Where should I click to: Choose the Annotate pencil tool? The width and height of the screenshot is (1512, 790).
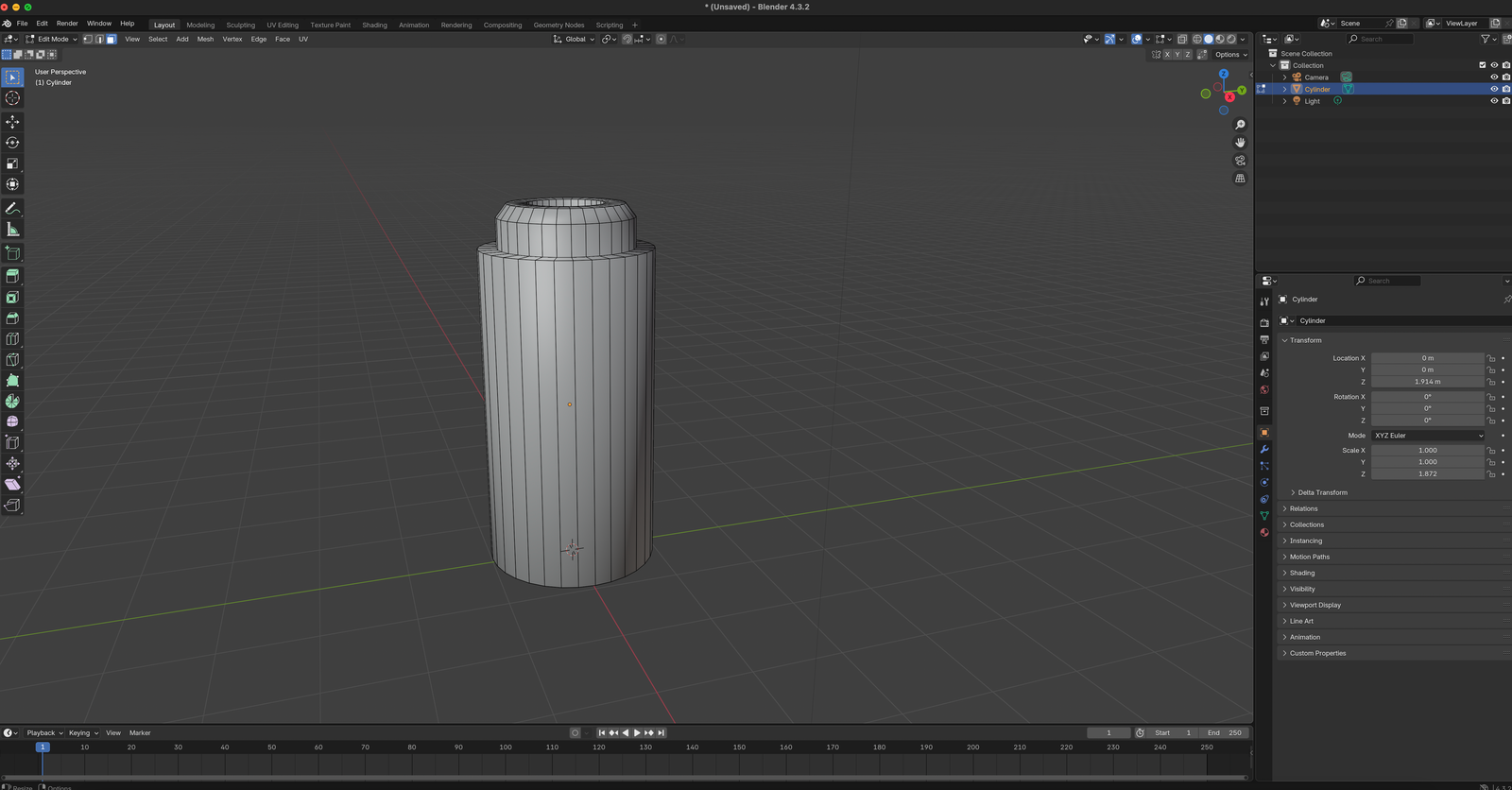tap(12, 208)
